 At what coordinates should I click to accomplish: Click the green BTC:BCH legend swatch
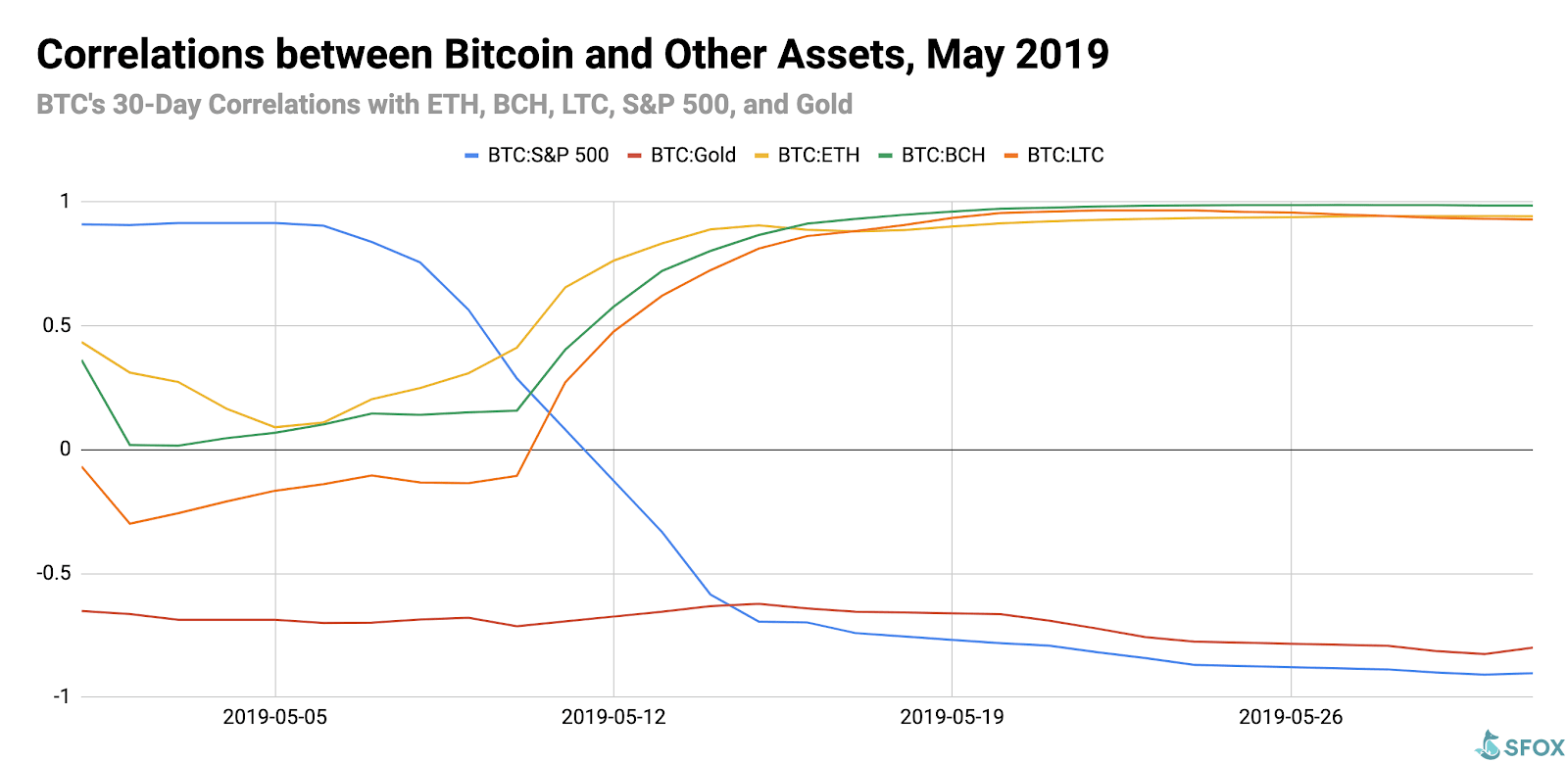[885, 156]
